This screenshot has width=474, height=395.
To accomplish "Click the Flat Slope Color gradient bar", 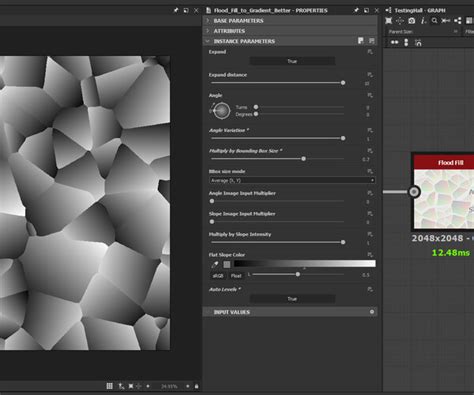I will [305, 264].
